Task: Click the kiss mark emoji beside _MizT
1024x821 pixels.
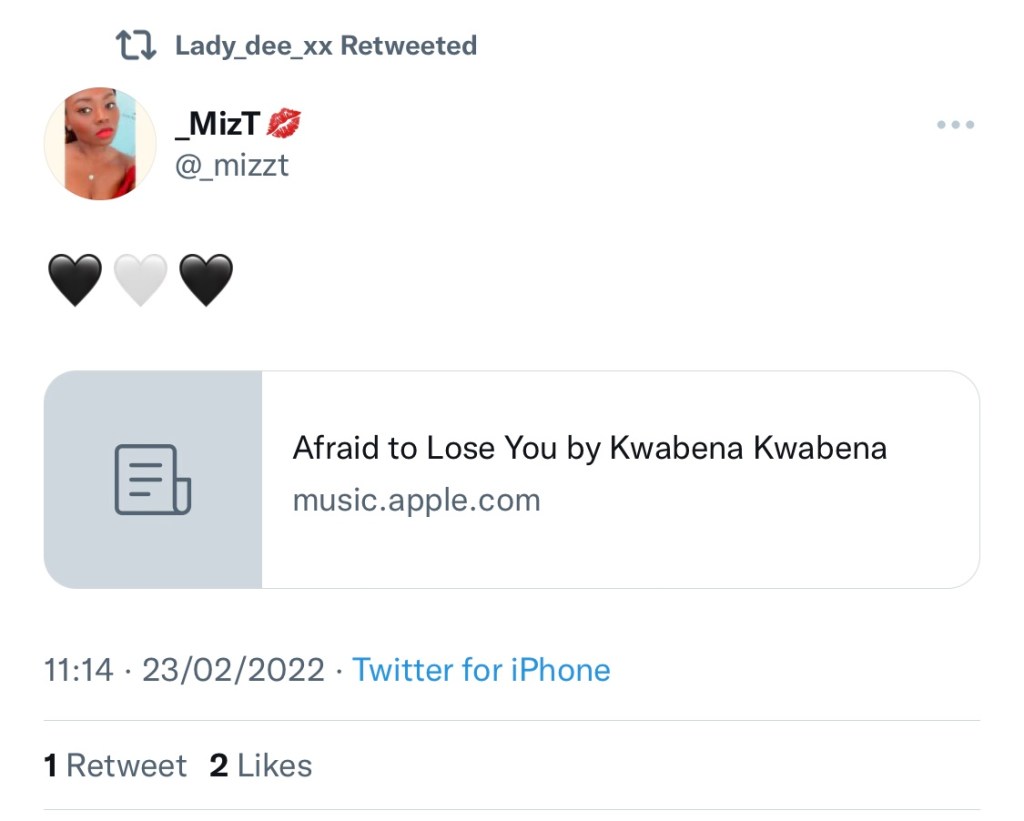Action: coord(284,124)
